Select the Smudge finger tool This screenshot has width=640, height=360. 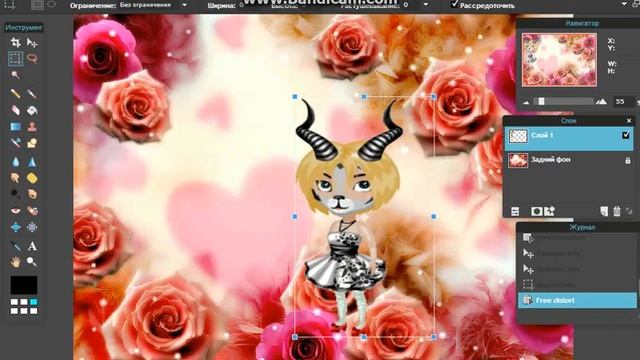16,178
